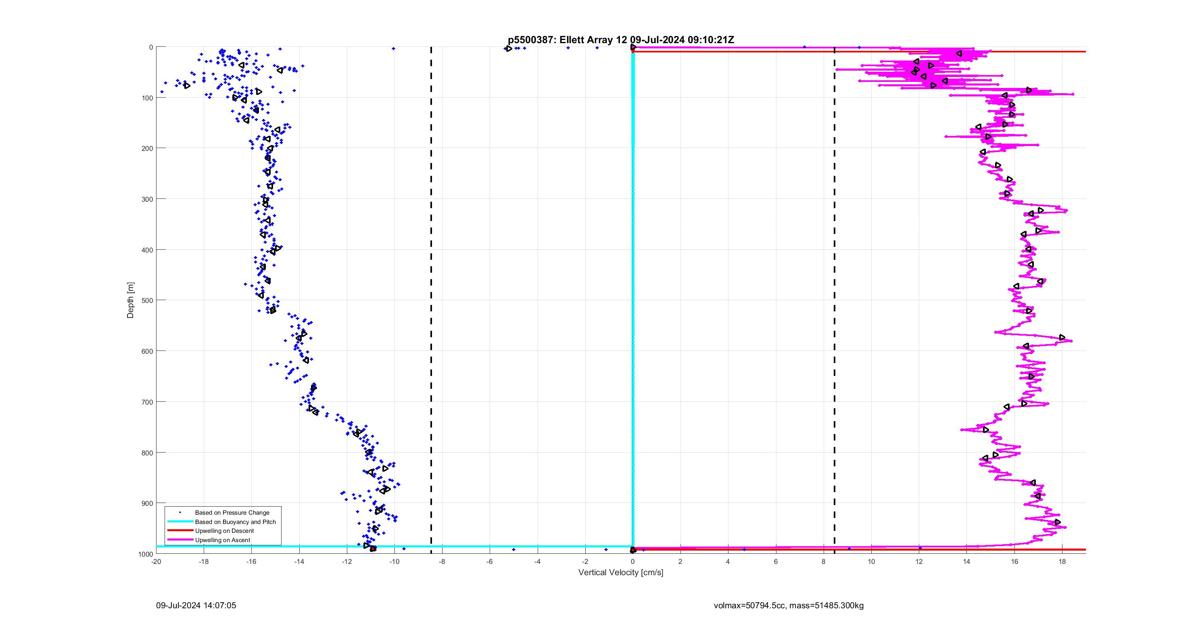Click the depth axis tick label '600'
Screen dimensions: 1200x622
click(x=146, y=351)
